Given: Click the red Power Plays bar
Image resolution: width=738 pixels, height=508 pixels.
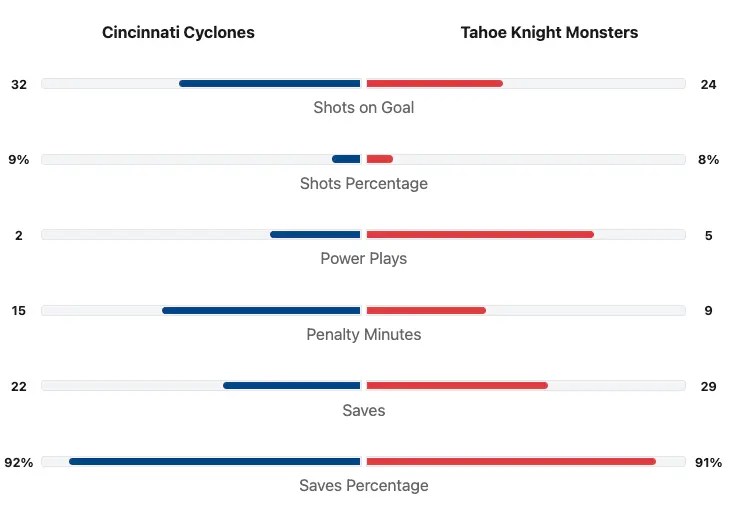Looking at the screenshot, I should point(480,235).
